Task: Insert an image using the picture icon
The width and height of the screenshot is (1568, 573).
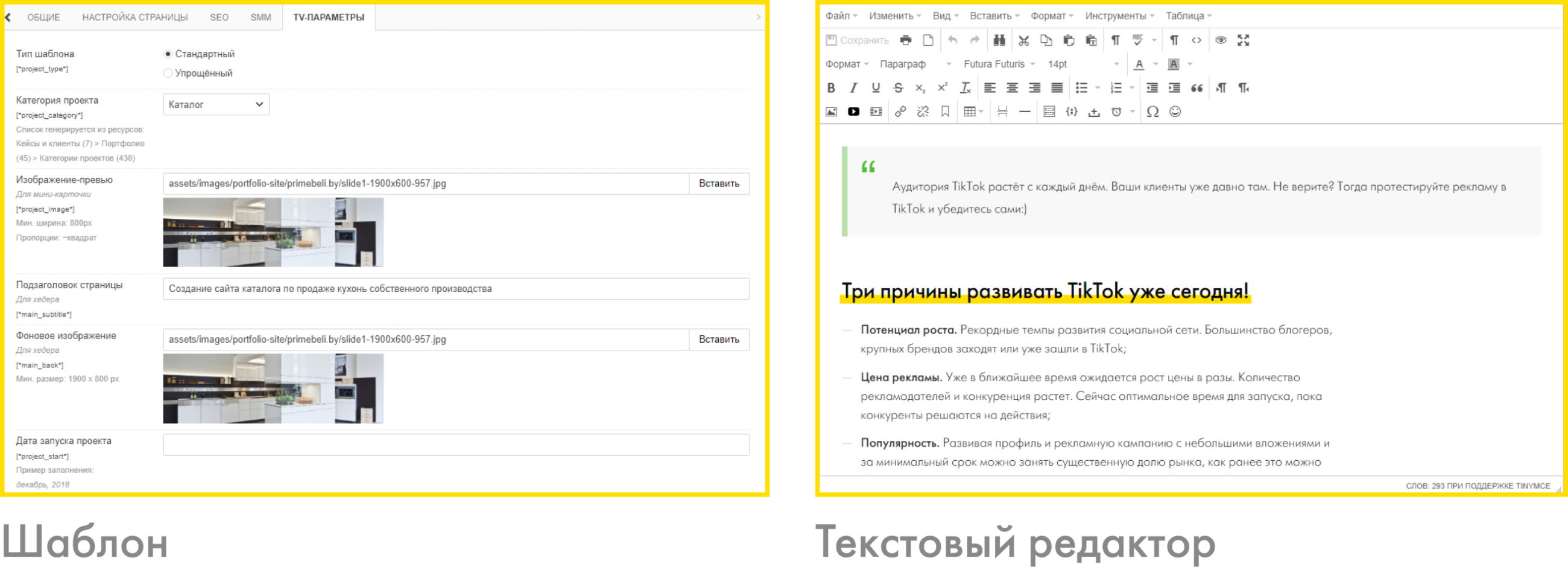Action: point(832,112)
